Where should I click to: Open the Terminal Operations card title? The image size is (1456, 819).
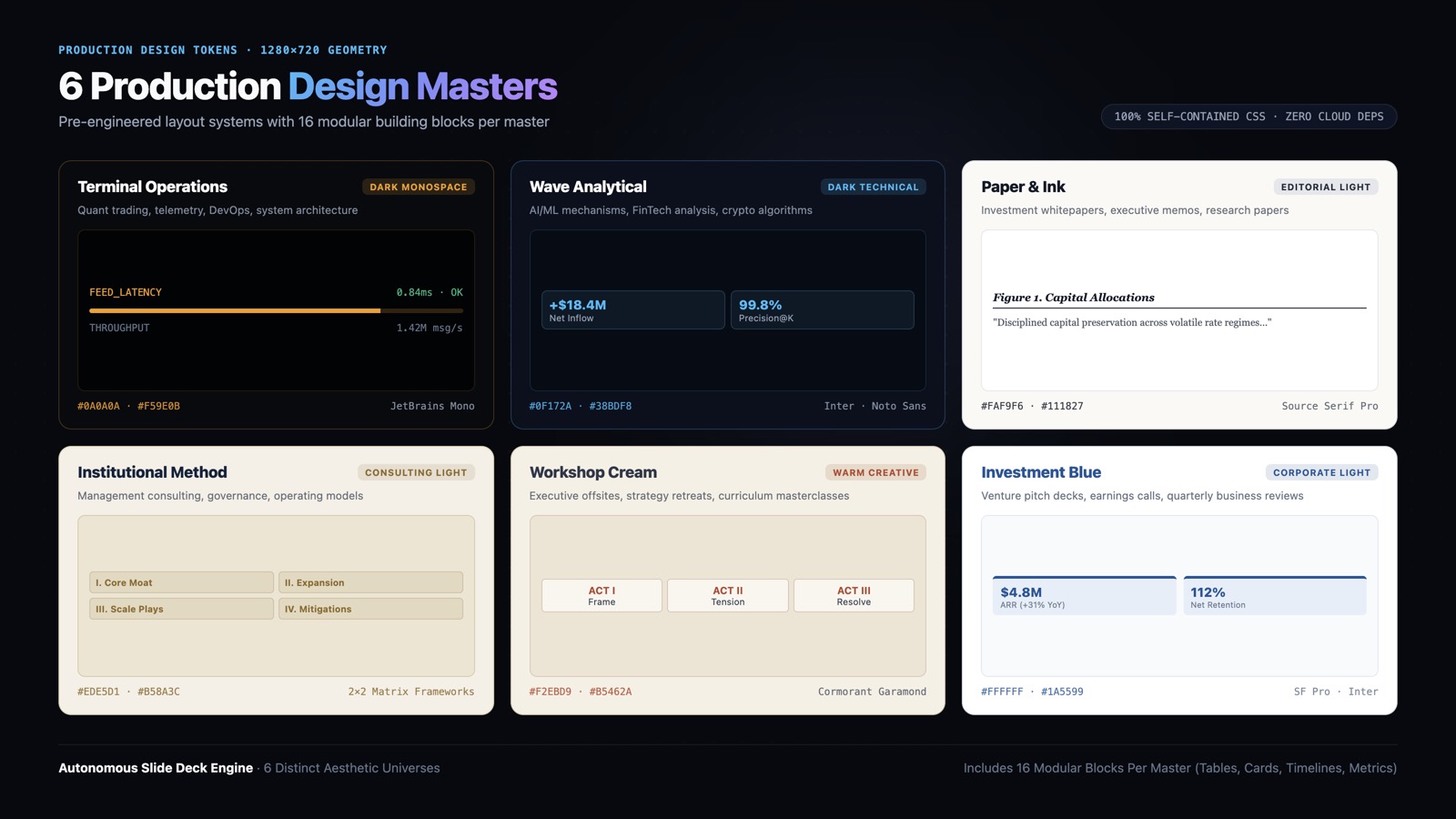[153, 187]
